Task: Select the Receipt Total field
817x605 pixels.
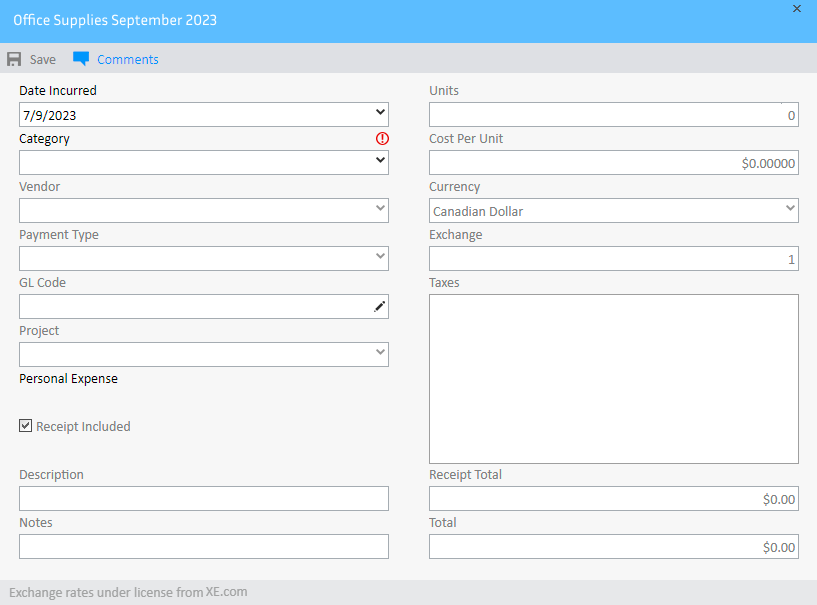Action: coord(612,499)
